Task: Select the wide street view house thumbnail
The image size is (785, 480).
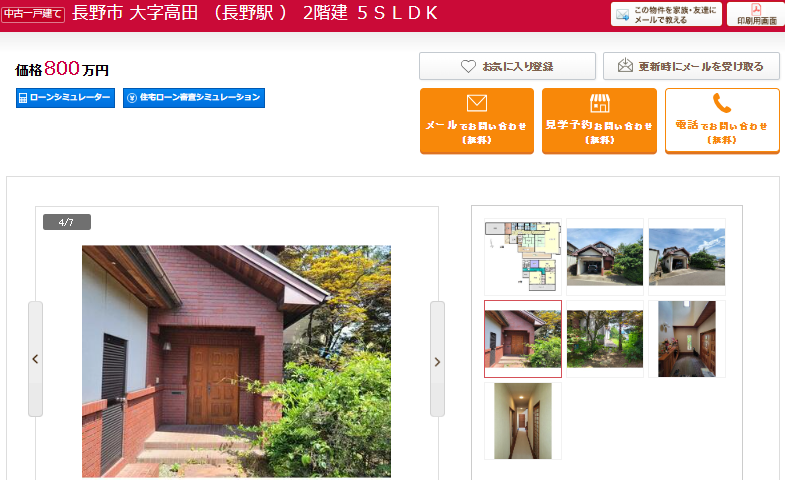Action: click(x=687, y=257)
